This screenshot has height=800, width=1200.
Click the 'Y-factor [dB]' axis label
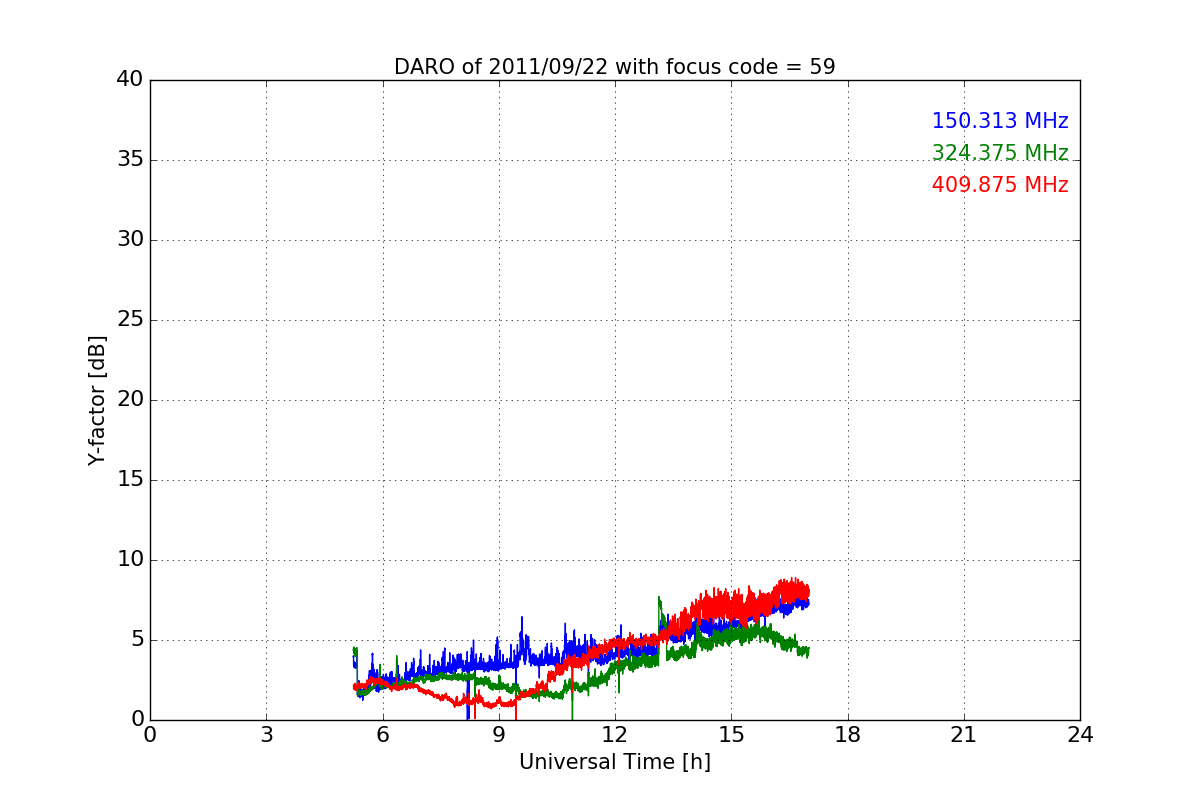click(97, 400)
